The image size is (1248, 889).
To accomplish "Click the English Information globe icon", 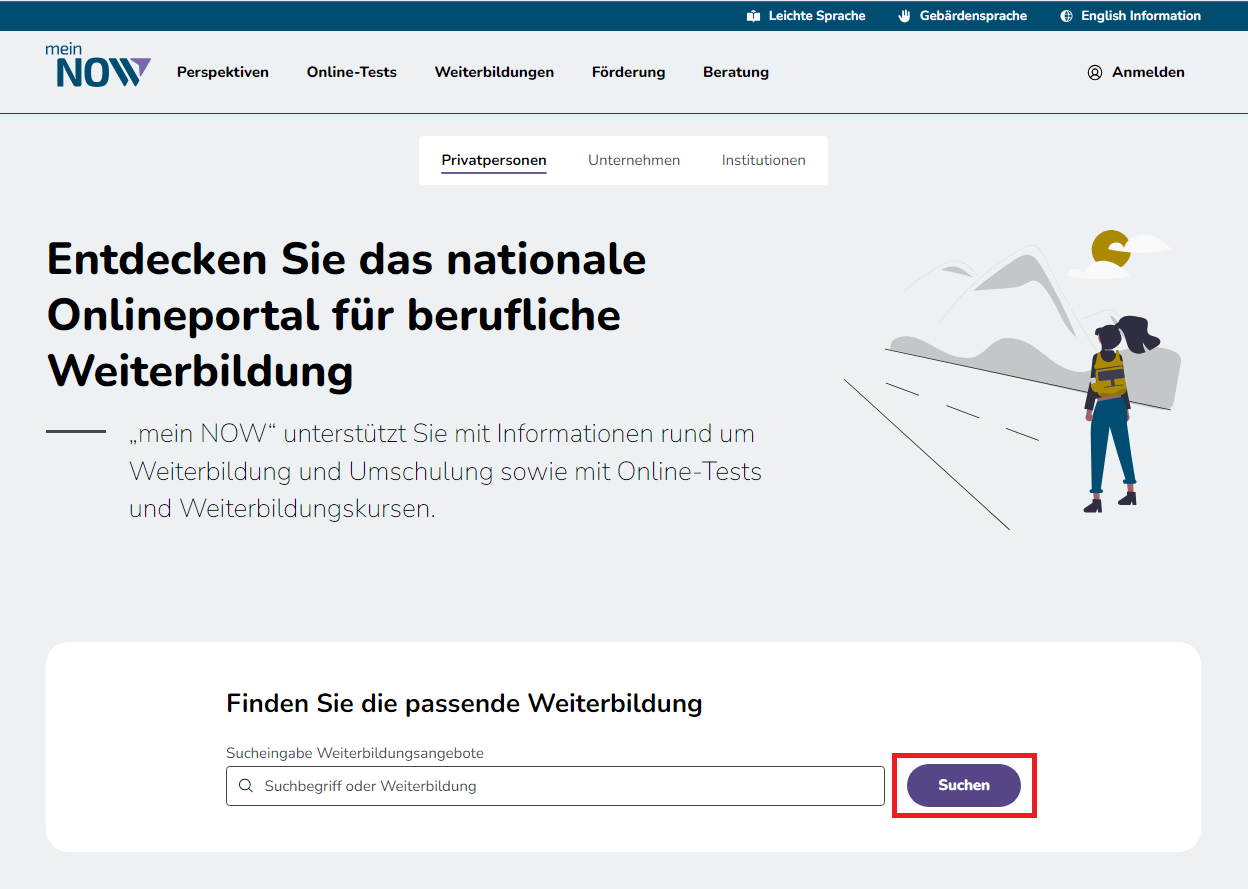I will pyautogui.click(x=1066, y=16).
